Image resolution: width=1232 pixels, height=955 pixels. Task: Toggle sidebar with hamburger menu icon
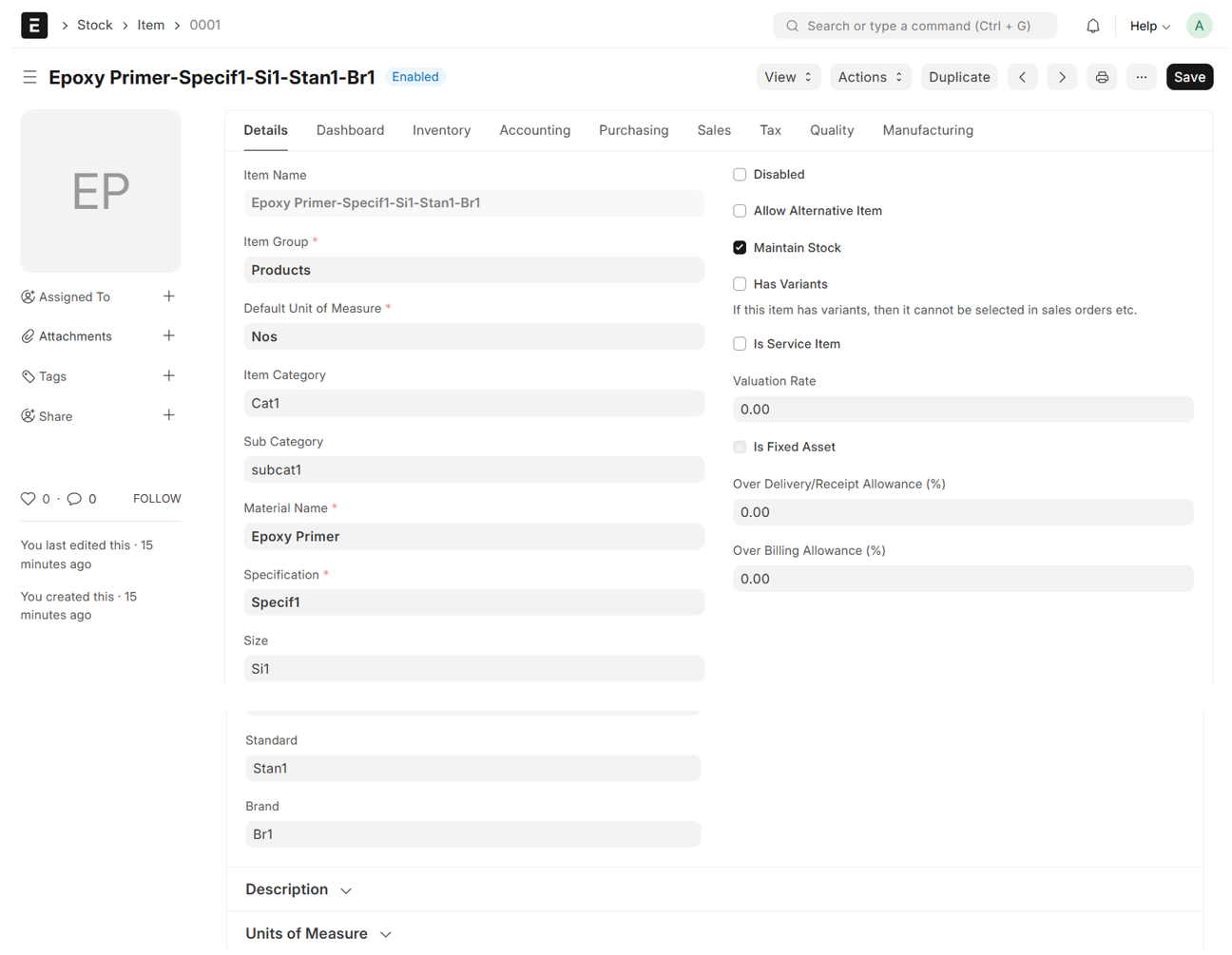29,77
